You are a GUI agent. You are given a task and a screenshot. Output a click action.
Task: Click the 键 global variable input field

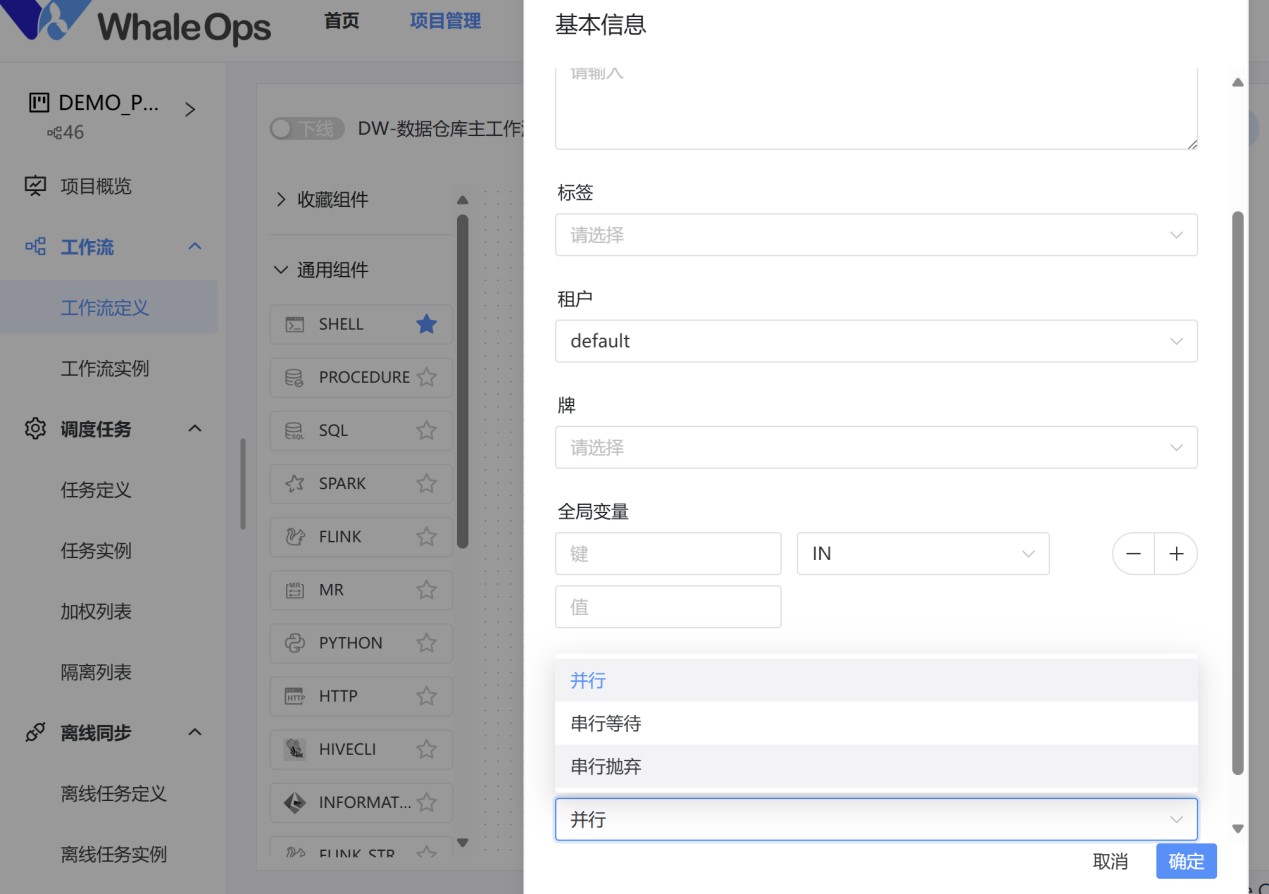[668, 553]
